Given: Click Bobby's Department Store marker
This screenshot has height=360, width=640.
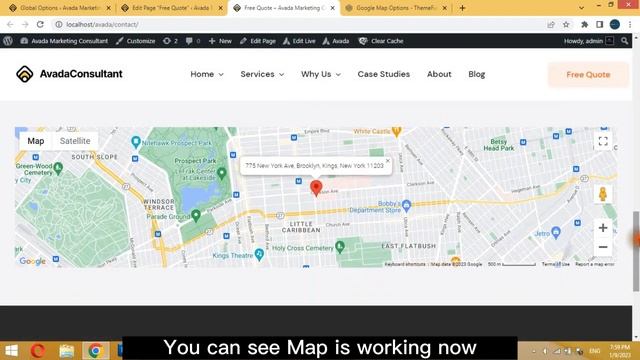Looking at the screenshot, I should pos(406,206).
